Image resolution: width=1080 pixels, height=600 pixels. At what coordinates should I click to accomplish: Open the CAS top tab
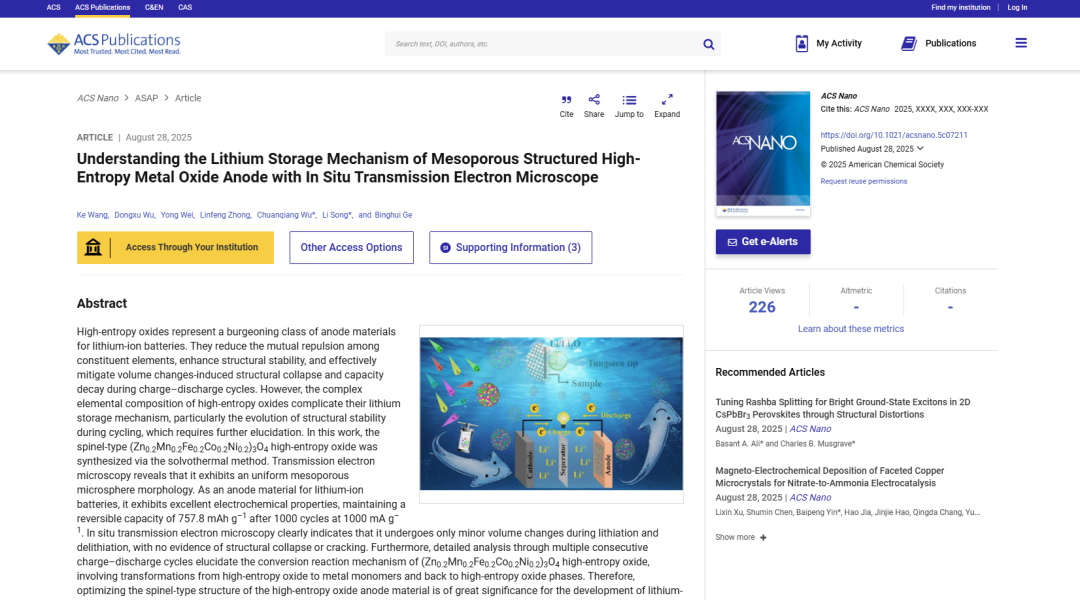coord(185,8)
